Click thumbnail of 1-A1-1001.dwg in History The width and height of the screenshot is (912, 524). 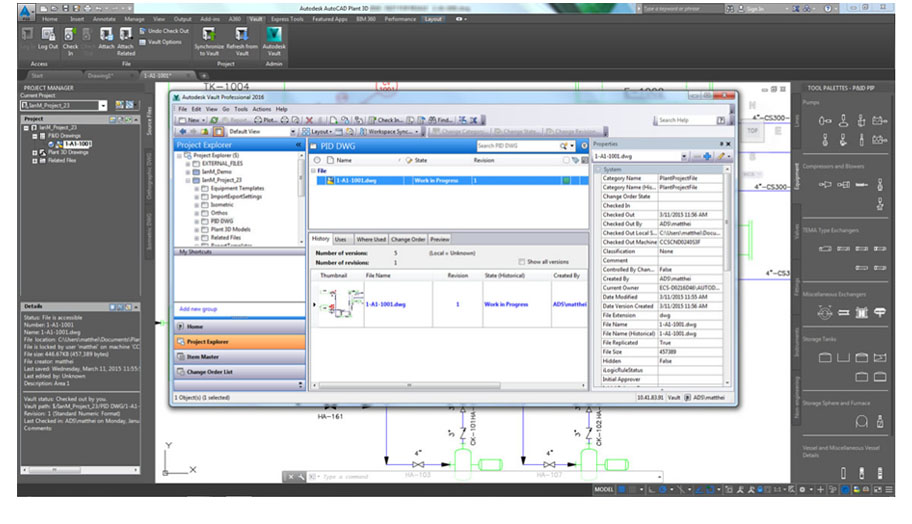click(340, 304)
